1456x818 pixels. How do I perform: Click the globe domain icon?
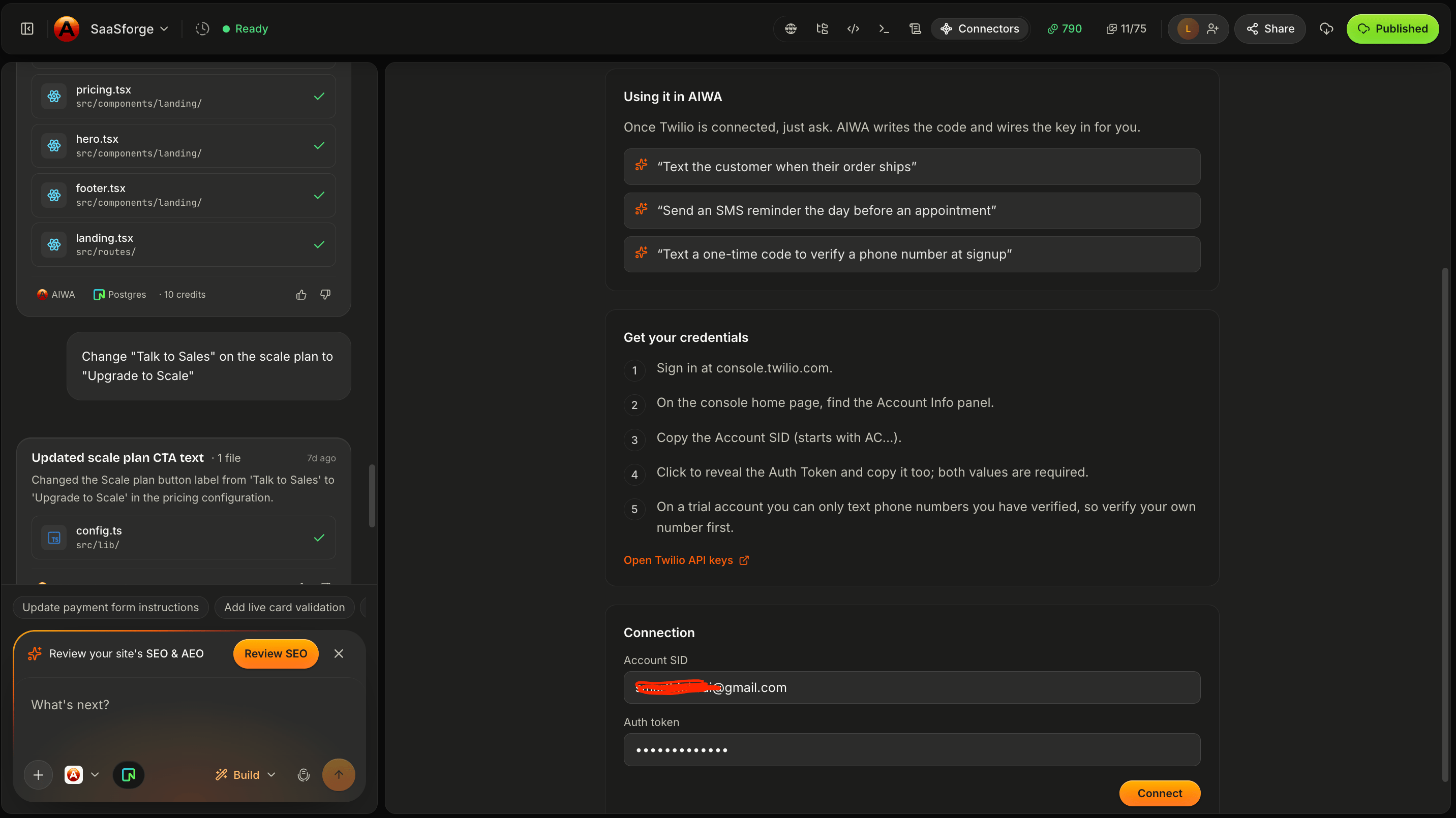[791, 29]
